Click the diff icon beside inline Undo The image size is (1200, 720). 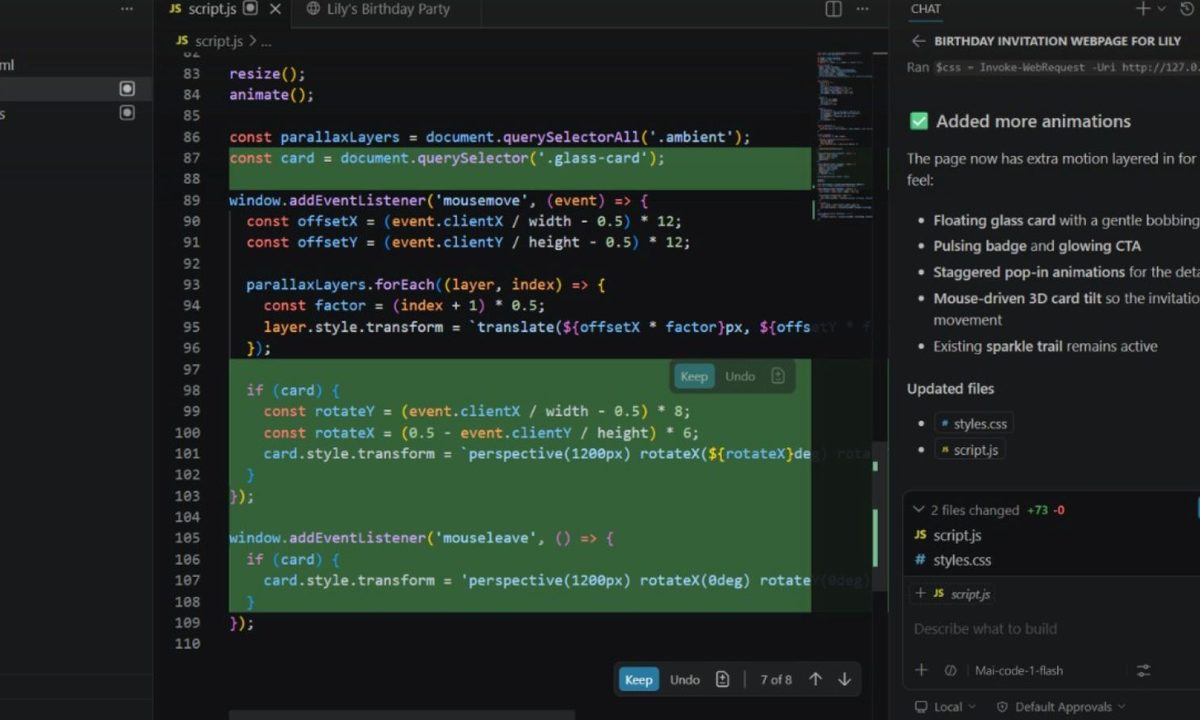(778, 376)
